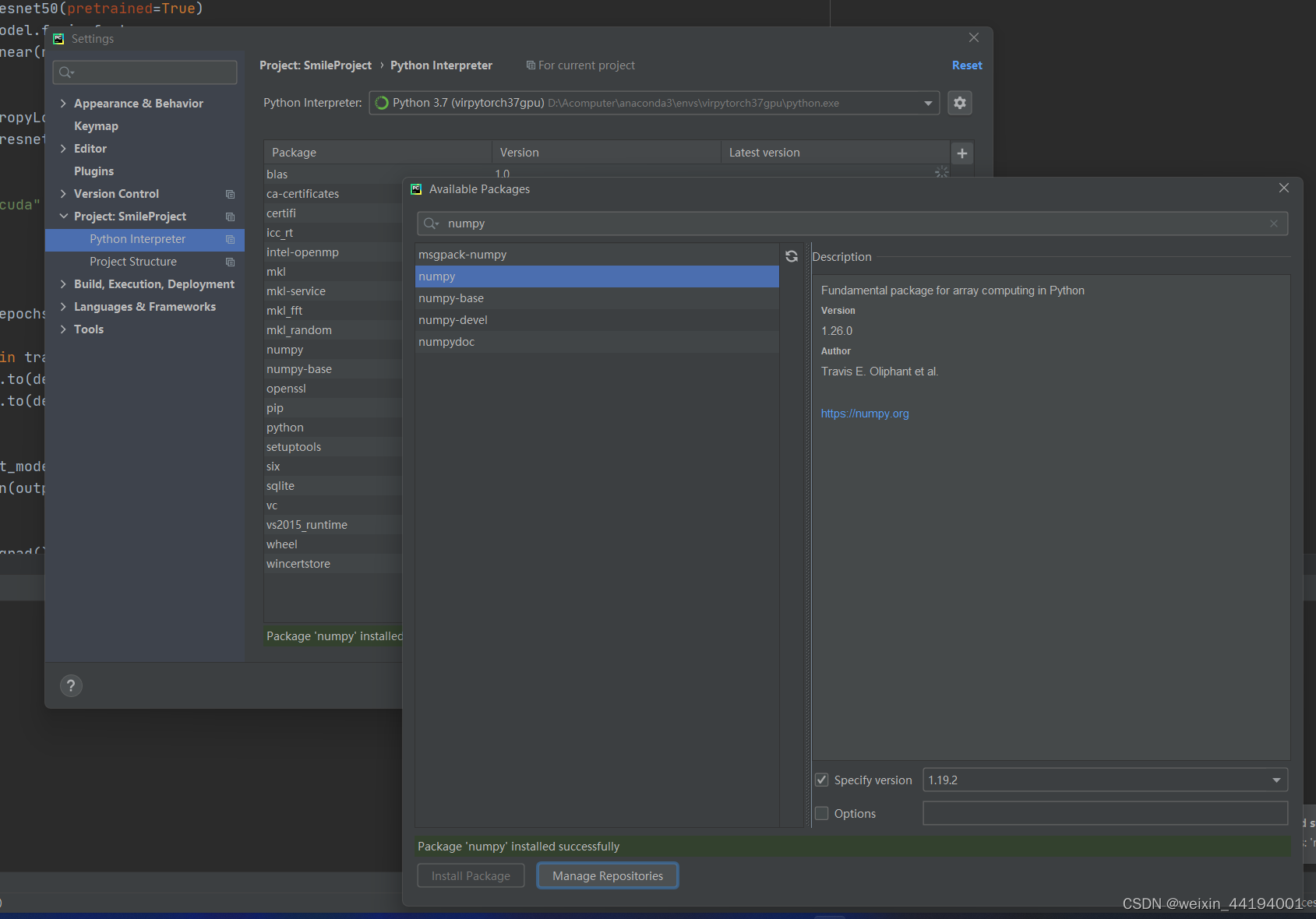Viewport: 1316px width, 919px height.
Task: Click the Latest version column header
Action: click(835, 153)
